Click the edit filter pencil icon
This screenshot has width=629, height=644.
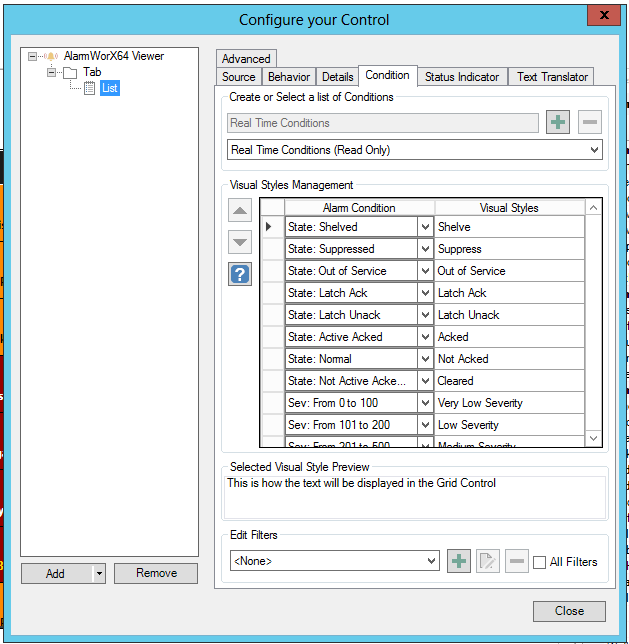coord(487,561)
